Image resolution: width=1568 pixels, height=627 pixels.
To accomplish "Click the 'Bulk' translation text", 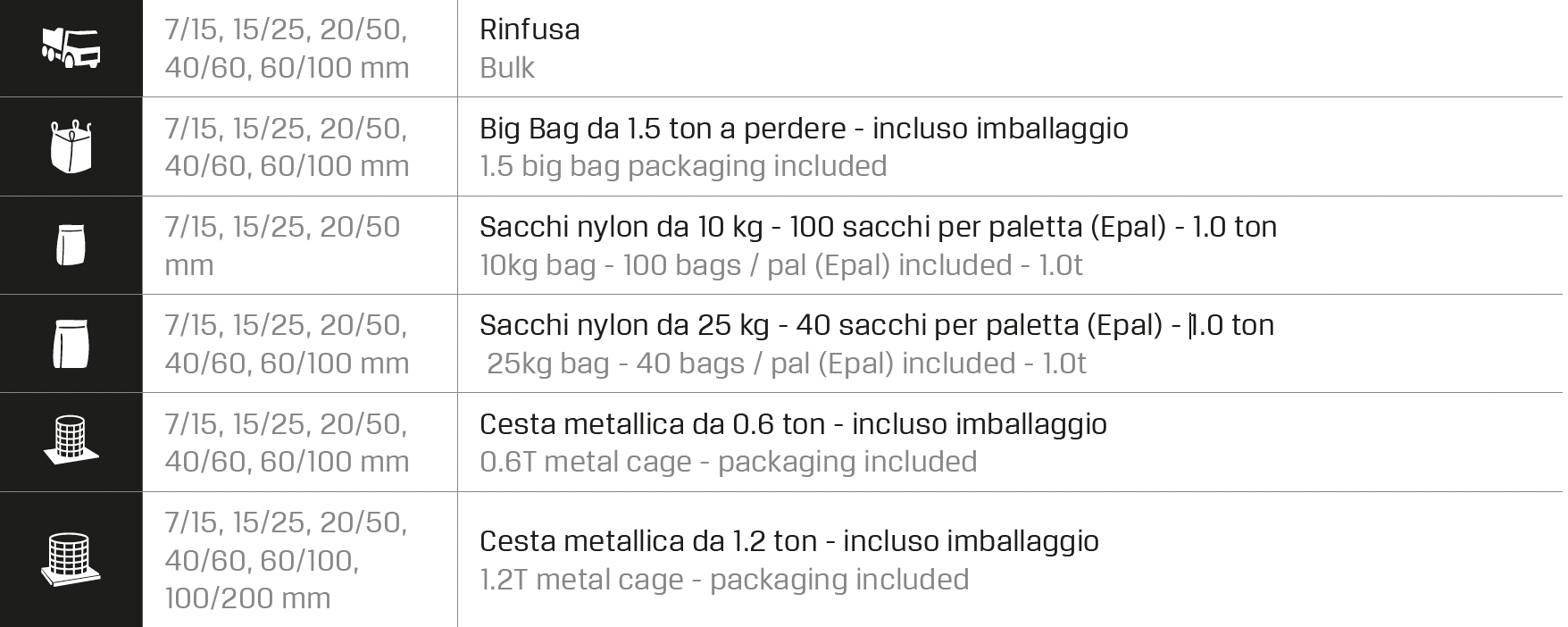I will click(x=507, y=68).
